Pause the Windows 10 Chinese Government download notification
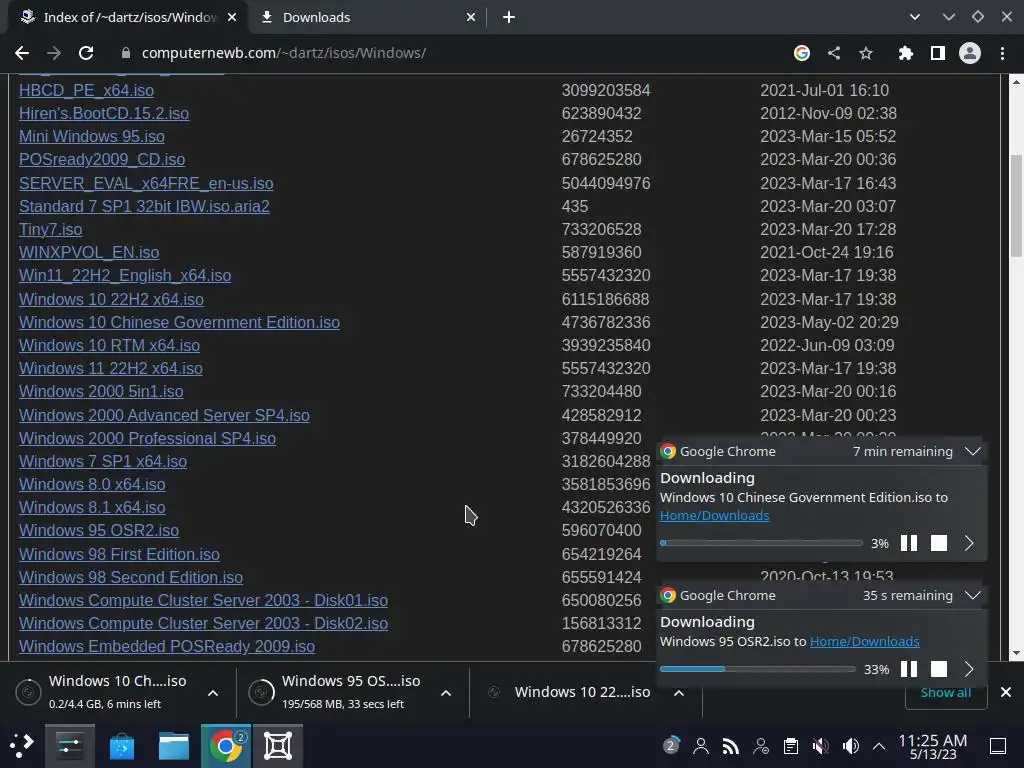Screen dimensions: 1024x768 pos(909,543)
